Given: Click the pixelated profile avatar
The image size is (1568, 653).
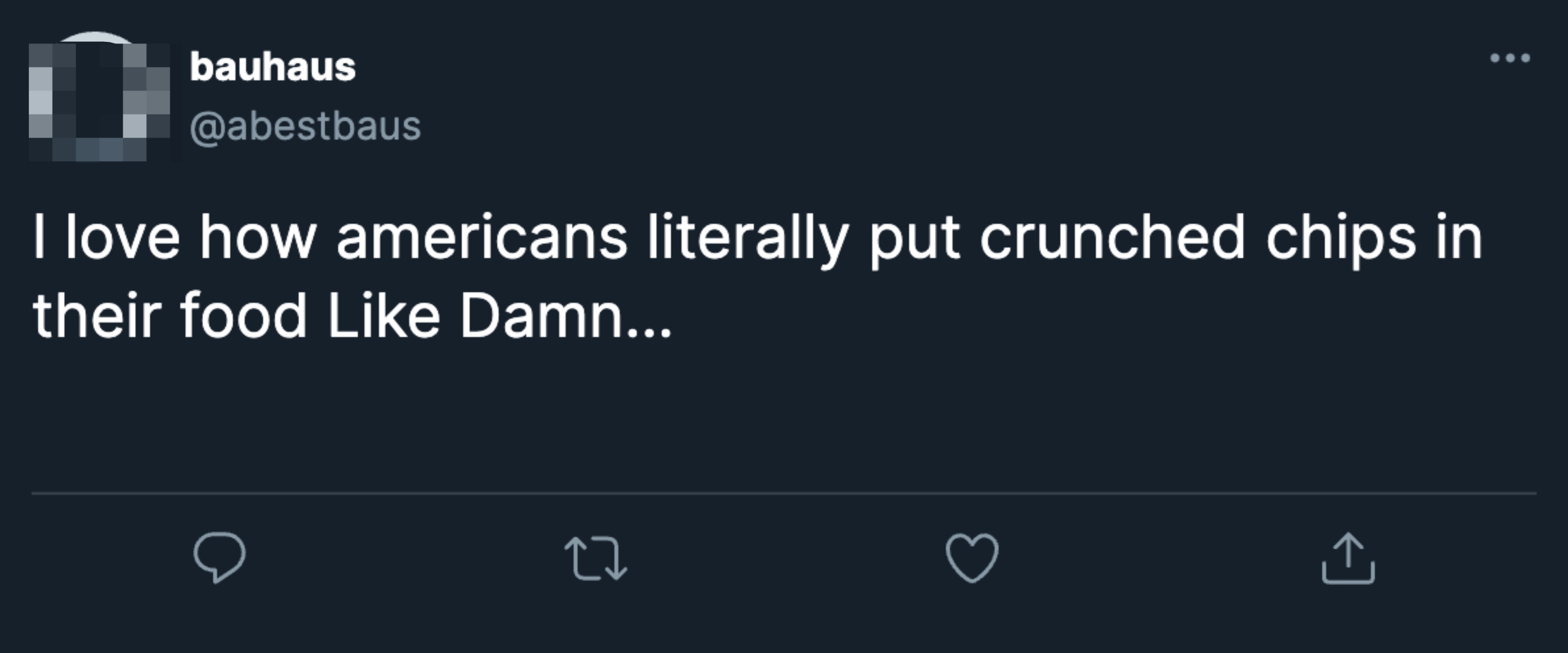Looking at the screenshot, I should [x=105, y=96].
